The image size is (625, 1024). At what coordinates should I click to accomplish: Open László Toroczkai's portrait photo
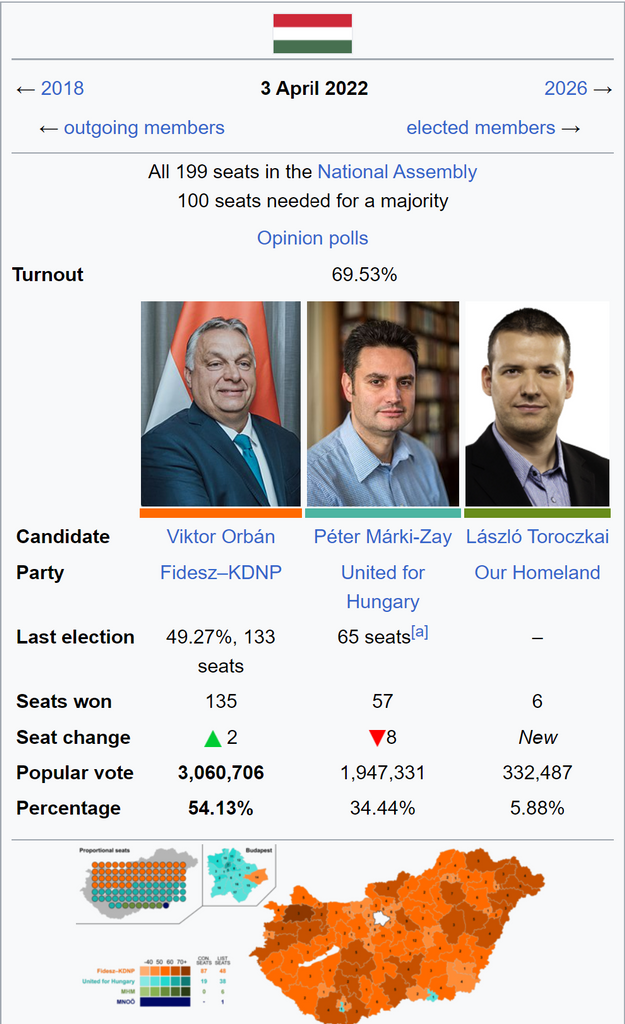coord(537,403)
